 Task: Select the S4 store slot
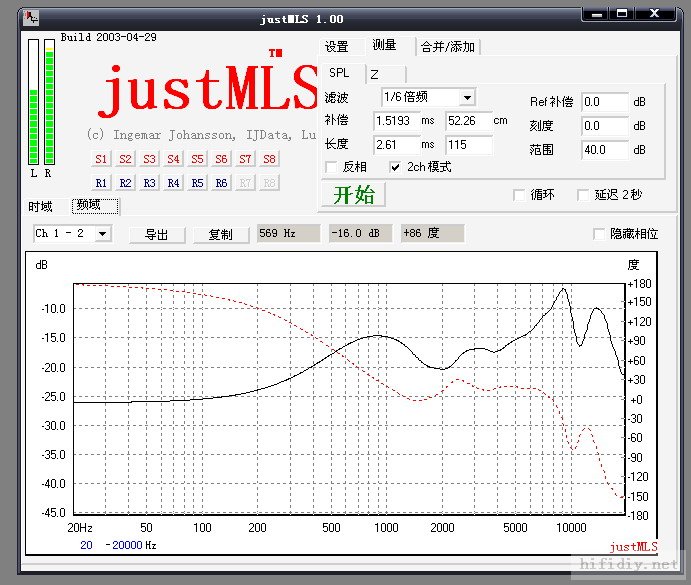(173, 159)
